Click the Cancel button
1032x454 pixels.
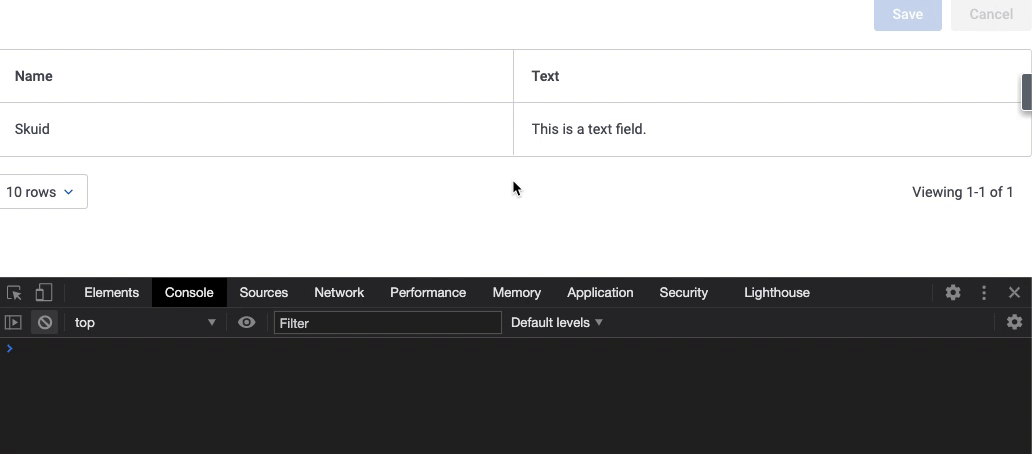(x=990, y=14)
